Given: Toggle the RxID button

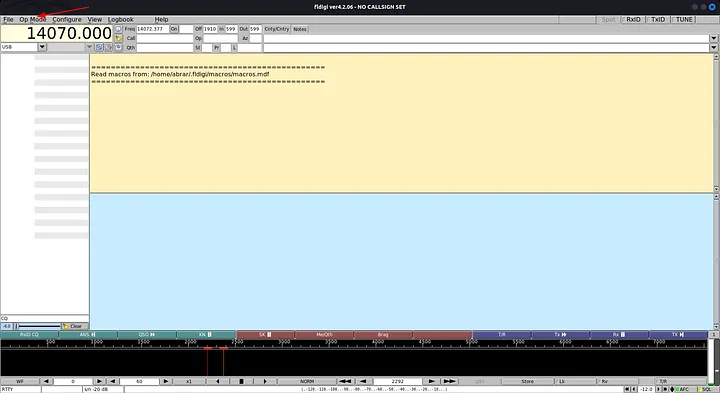Looking at the screenshot, I should point(633,20).
